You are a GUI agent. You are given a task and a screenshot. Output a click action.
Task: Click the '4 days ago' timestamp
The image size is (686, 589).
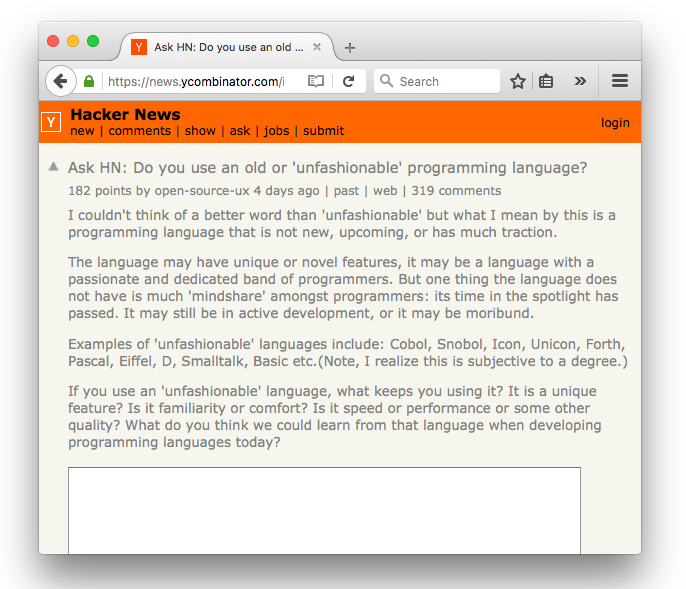pyautogui.click(x=287, y=191)
